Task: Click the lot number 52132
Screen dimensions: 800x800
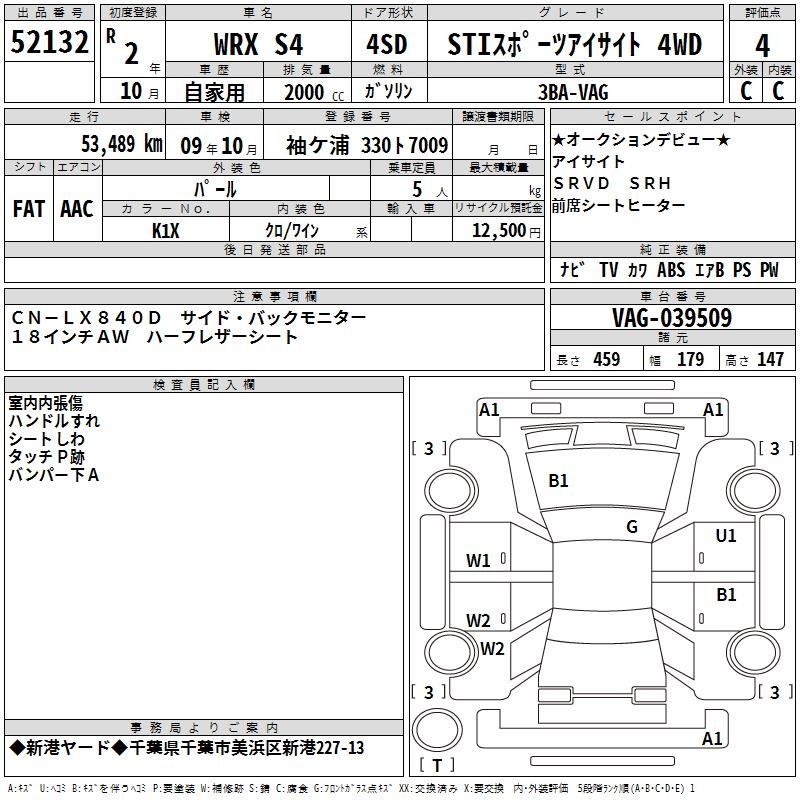Action: point(49,43)
